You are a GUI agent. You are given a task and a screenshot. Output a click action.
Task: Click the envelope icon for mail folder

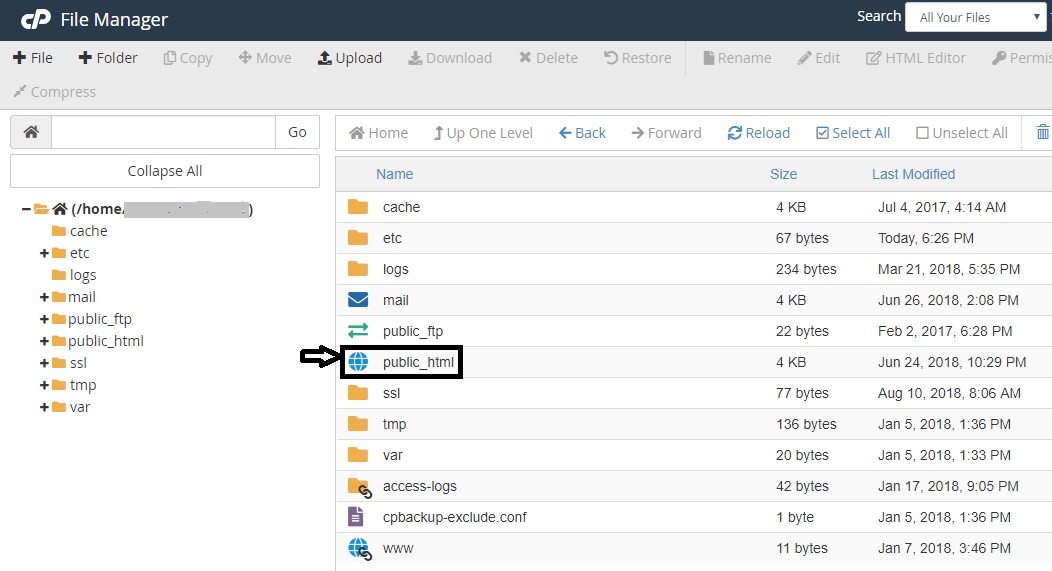[358, 300]
